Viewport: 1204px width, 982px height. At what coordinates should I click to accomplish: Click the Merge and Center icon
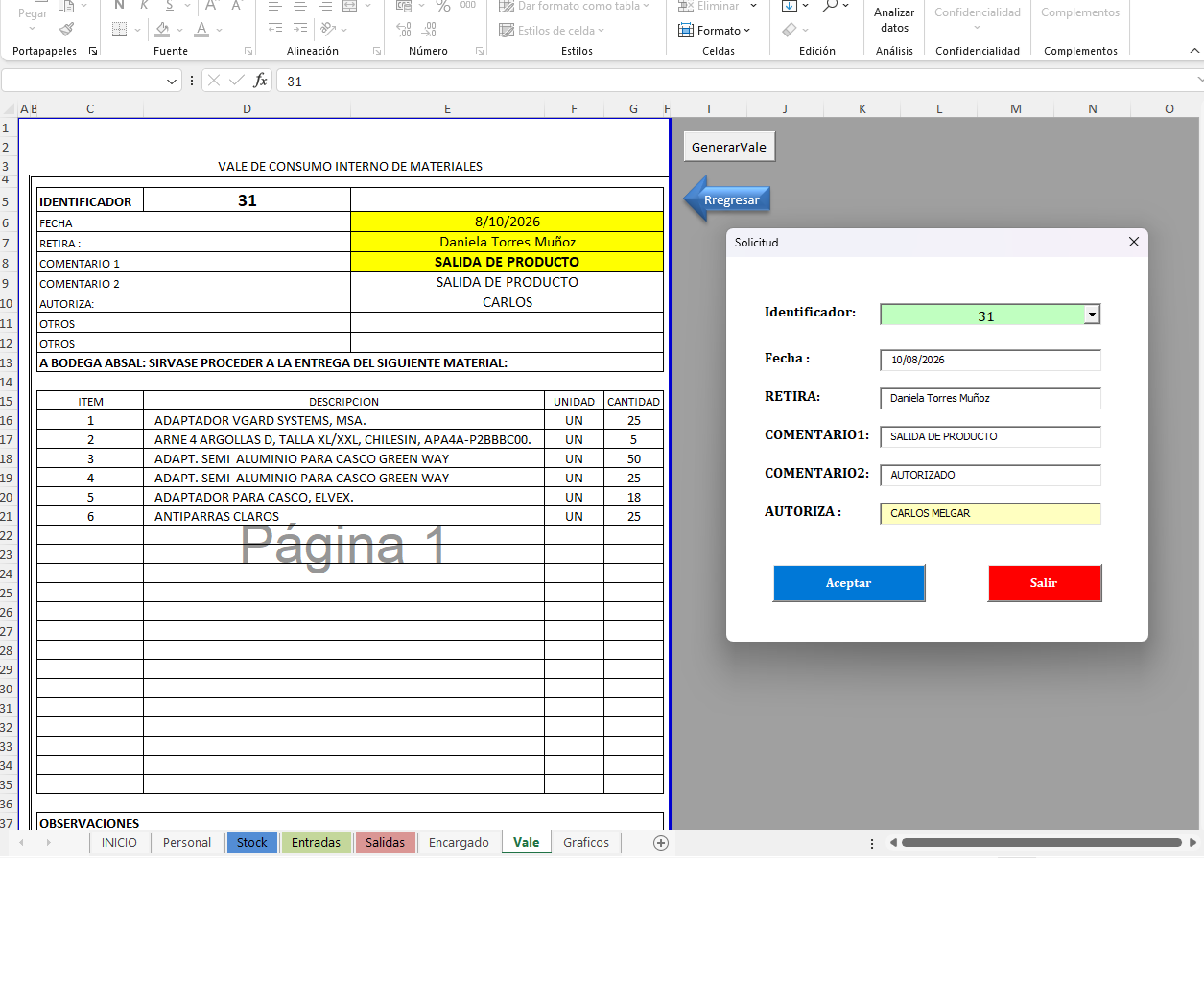click(350, 6)
